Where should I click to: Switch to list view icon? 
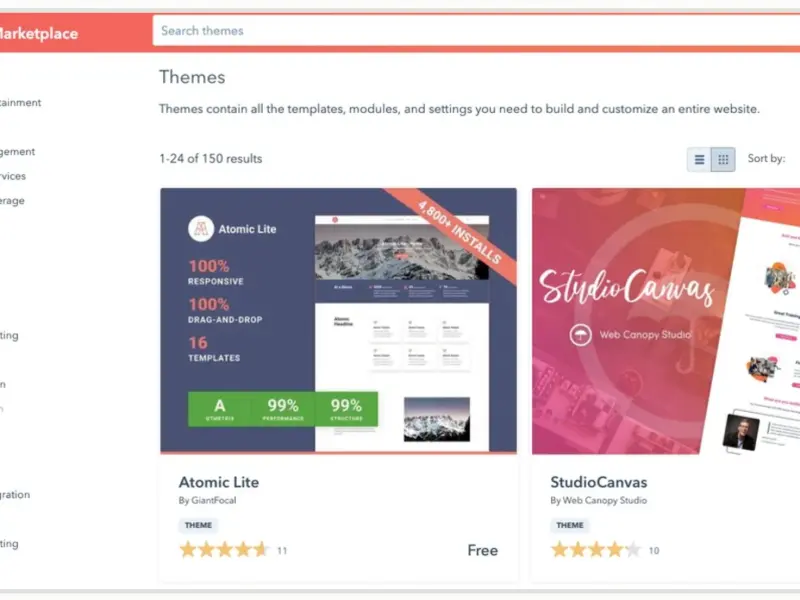699,160
